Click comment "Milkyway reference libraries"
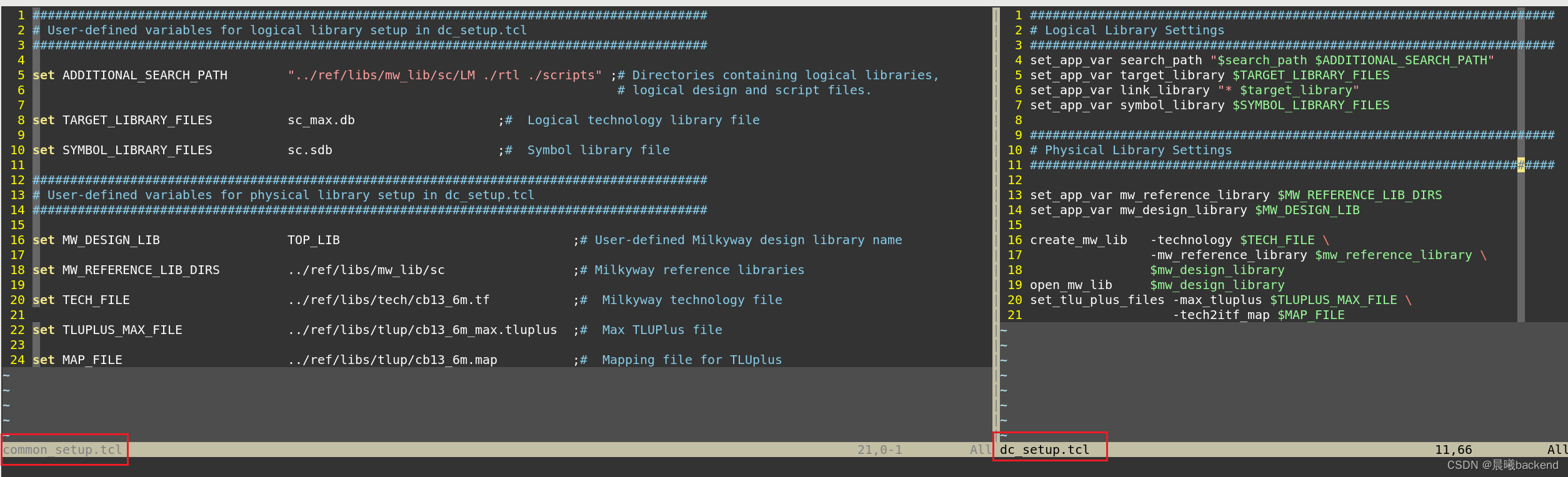Screen dimensions: 1568x477 [x=699, y=270]
